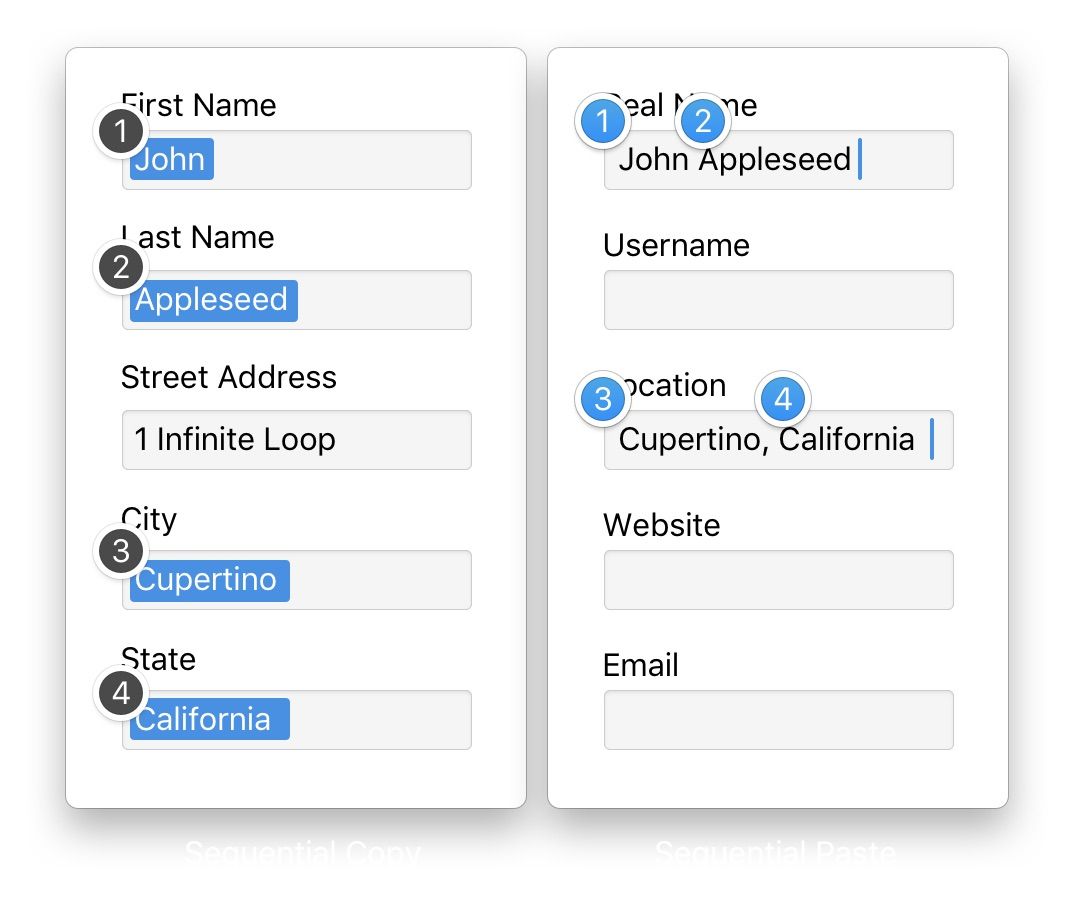Click the empty Username field

coord(778,300)
